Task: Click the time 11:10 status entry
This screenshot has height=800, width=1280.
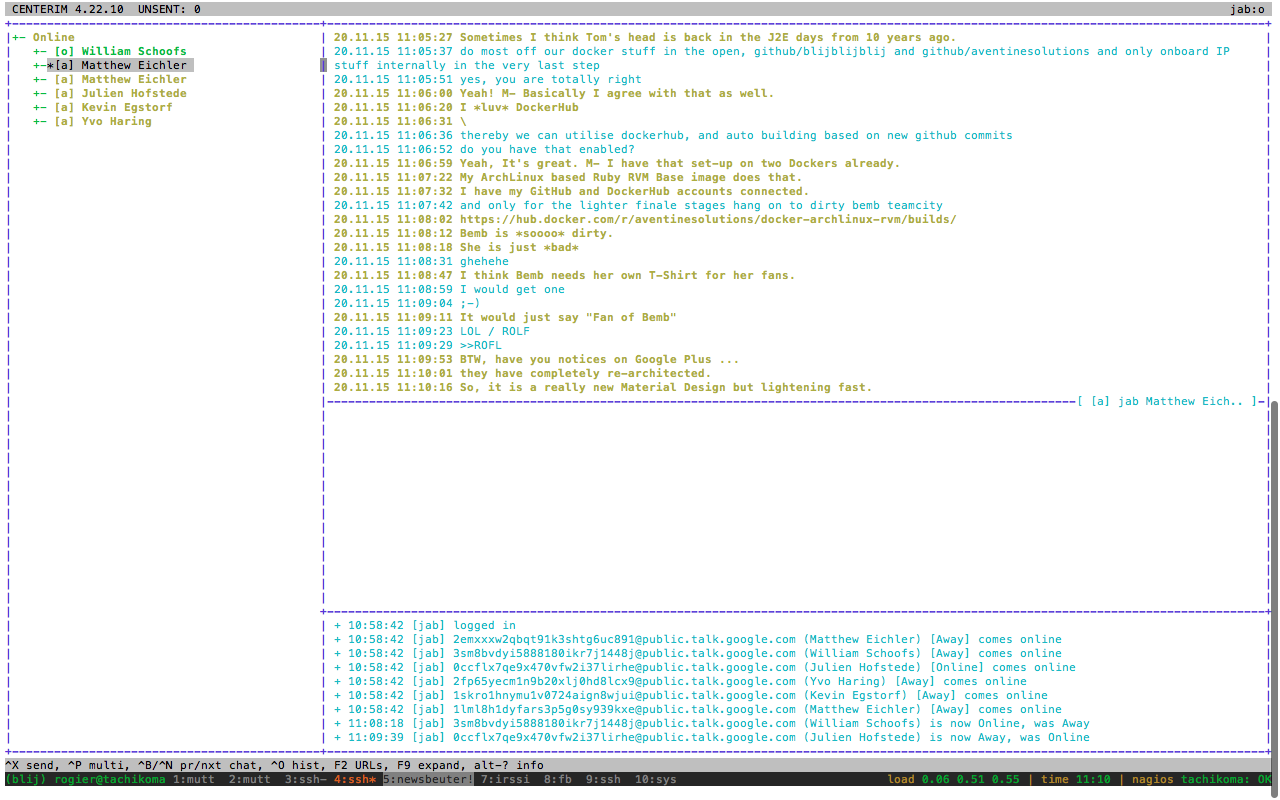Action: tap(1075, 779)
